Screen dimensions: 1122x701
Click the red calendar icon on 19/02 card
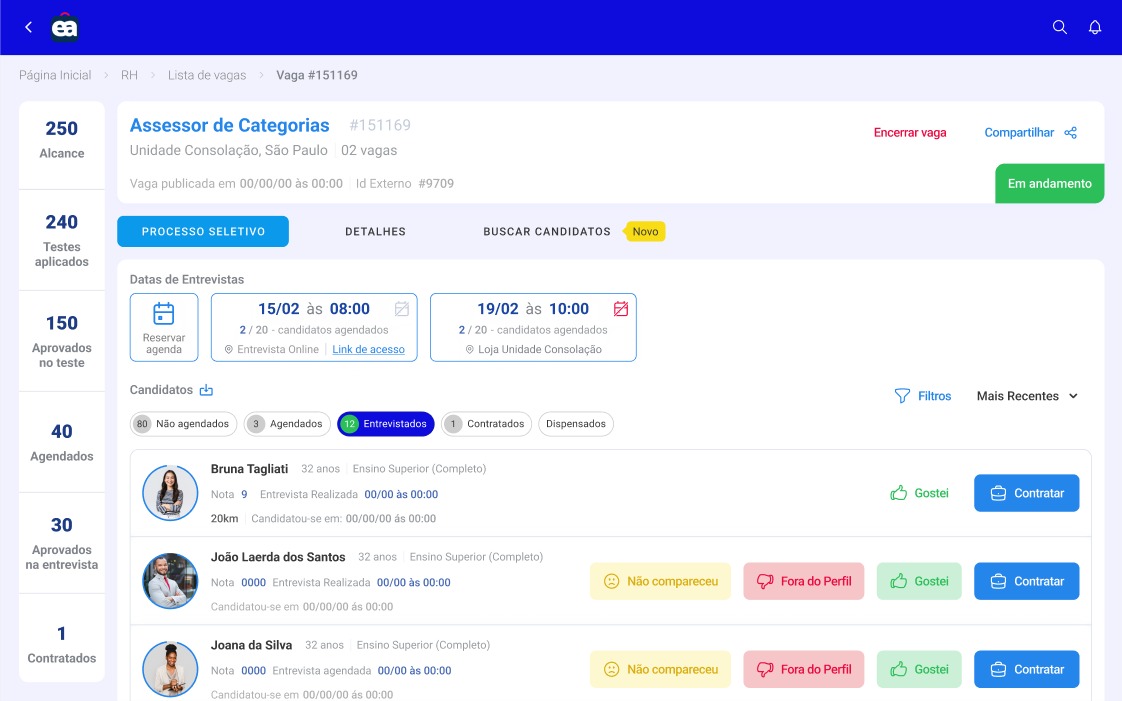pyautogui.click(x=621, y=309)
